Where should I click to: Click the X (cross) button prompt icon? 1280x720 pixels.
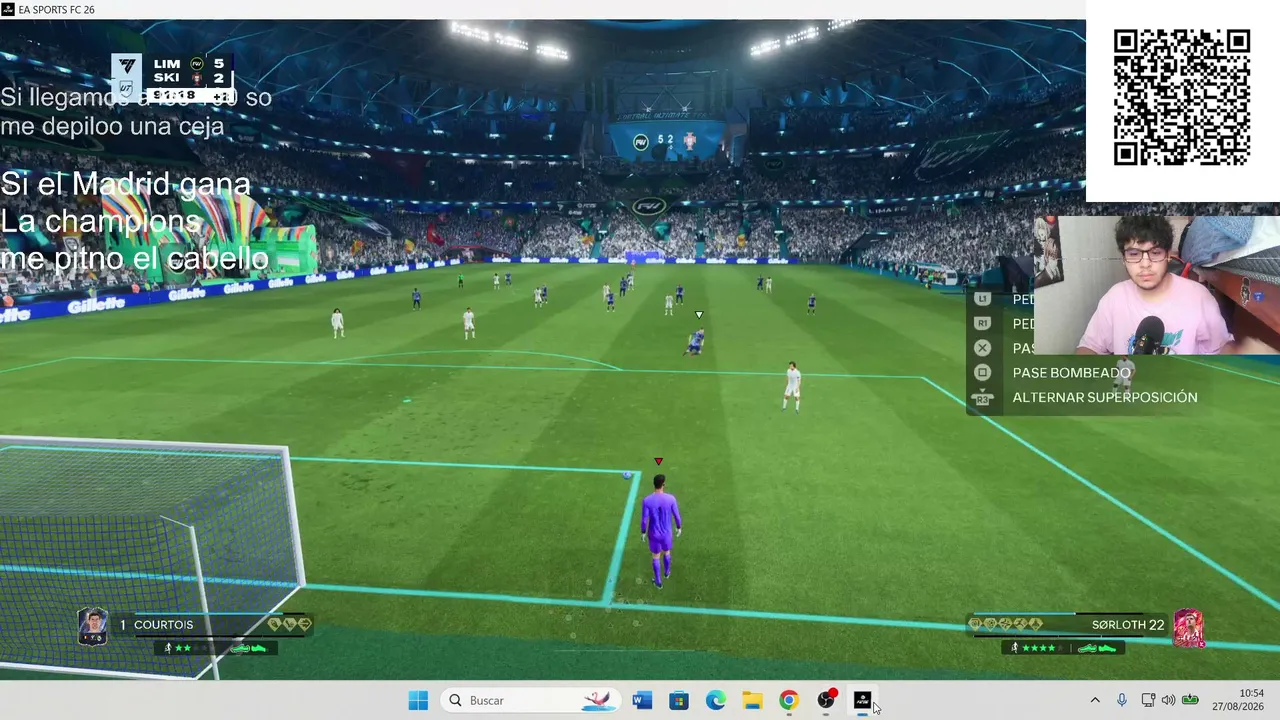tap(982, 348)
